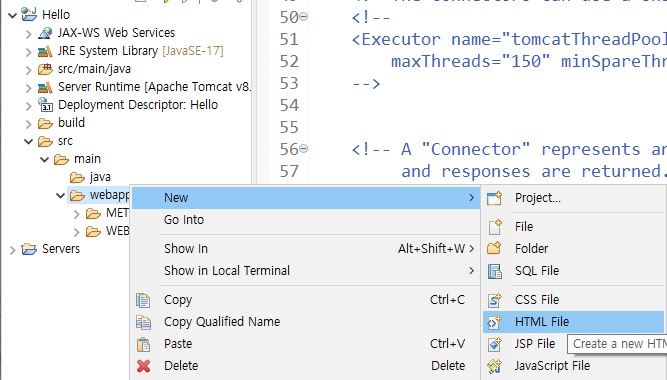667x380 pixels.
Task: Expand the JAX-WS Web Services node
Action: pos(29,34)
